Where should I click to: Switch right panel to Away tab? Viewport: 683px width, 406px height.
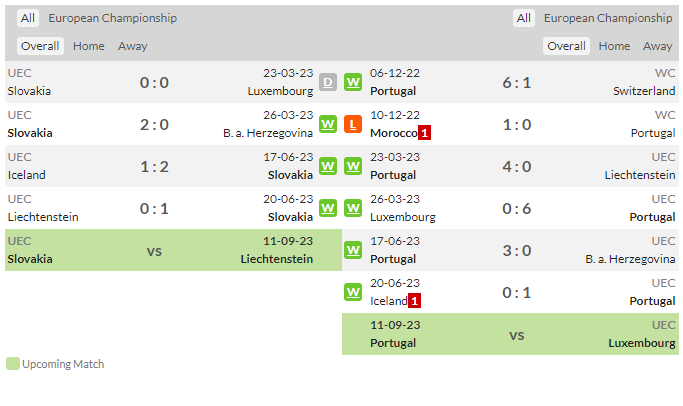point(657,46)
